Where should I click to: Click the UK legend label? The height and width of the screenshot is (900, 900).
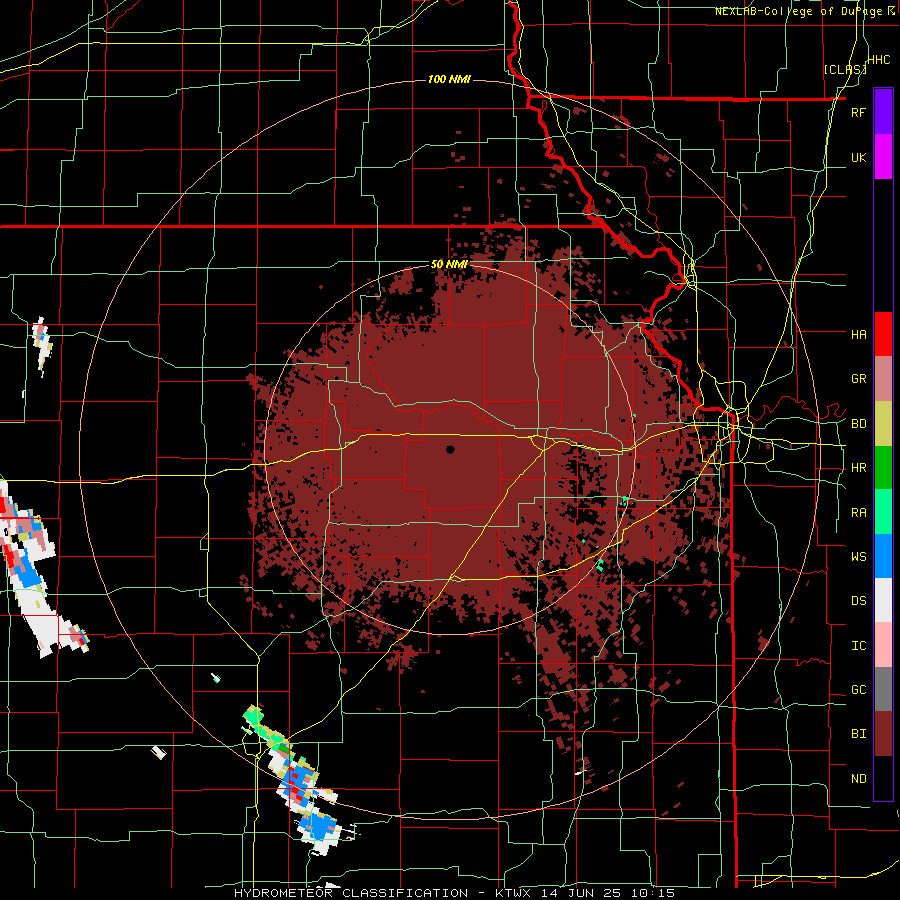(x=858, y=157)
